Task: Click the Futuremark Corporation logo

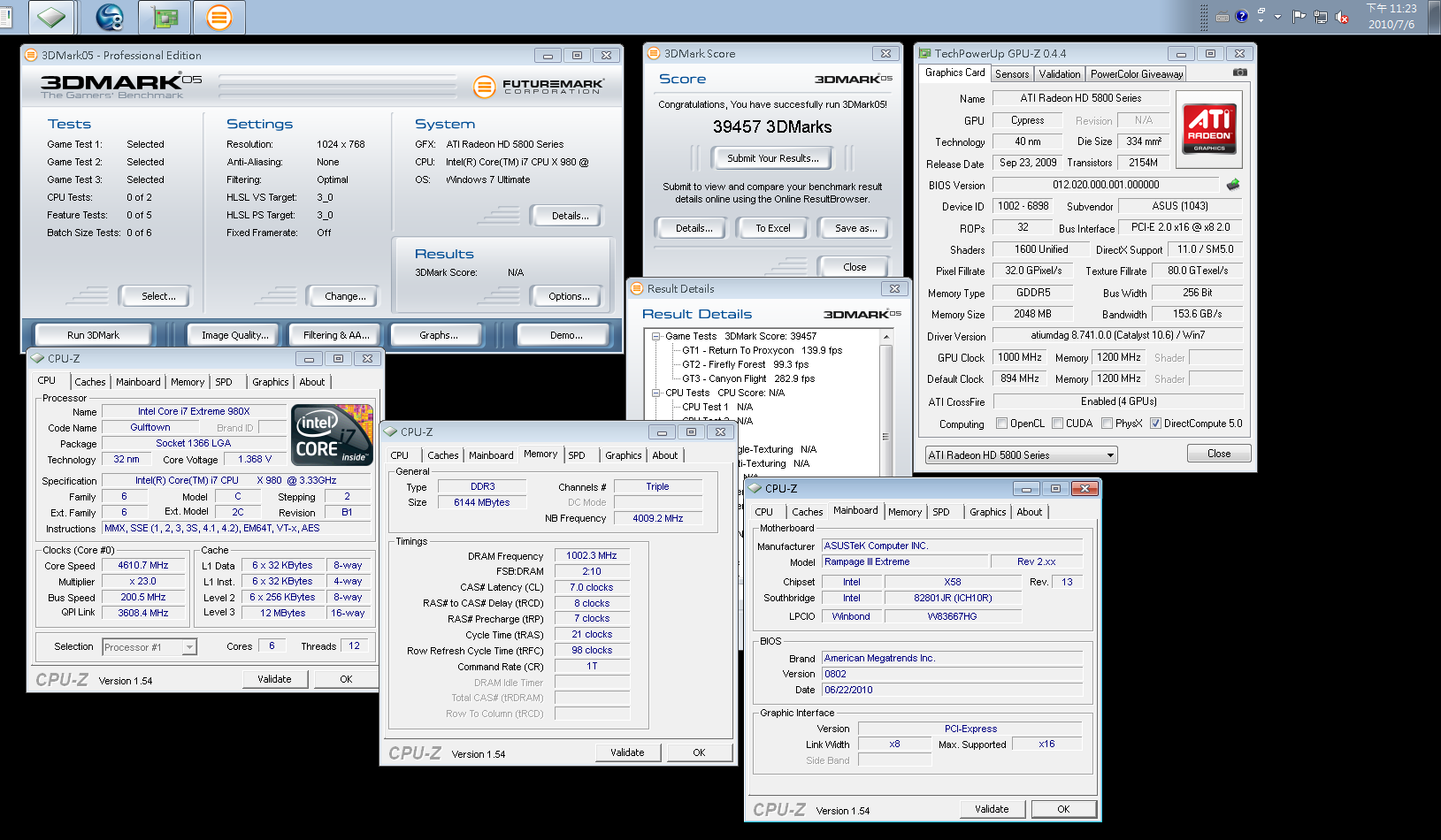Action: click(x=540, y=87)
